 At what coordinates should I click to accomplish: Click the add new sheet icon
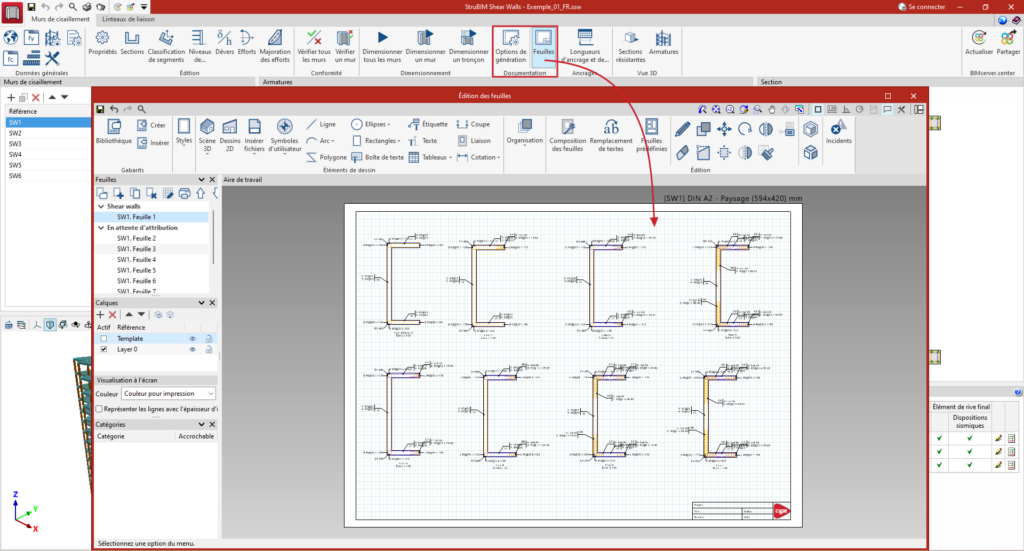pos(118,193)
